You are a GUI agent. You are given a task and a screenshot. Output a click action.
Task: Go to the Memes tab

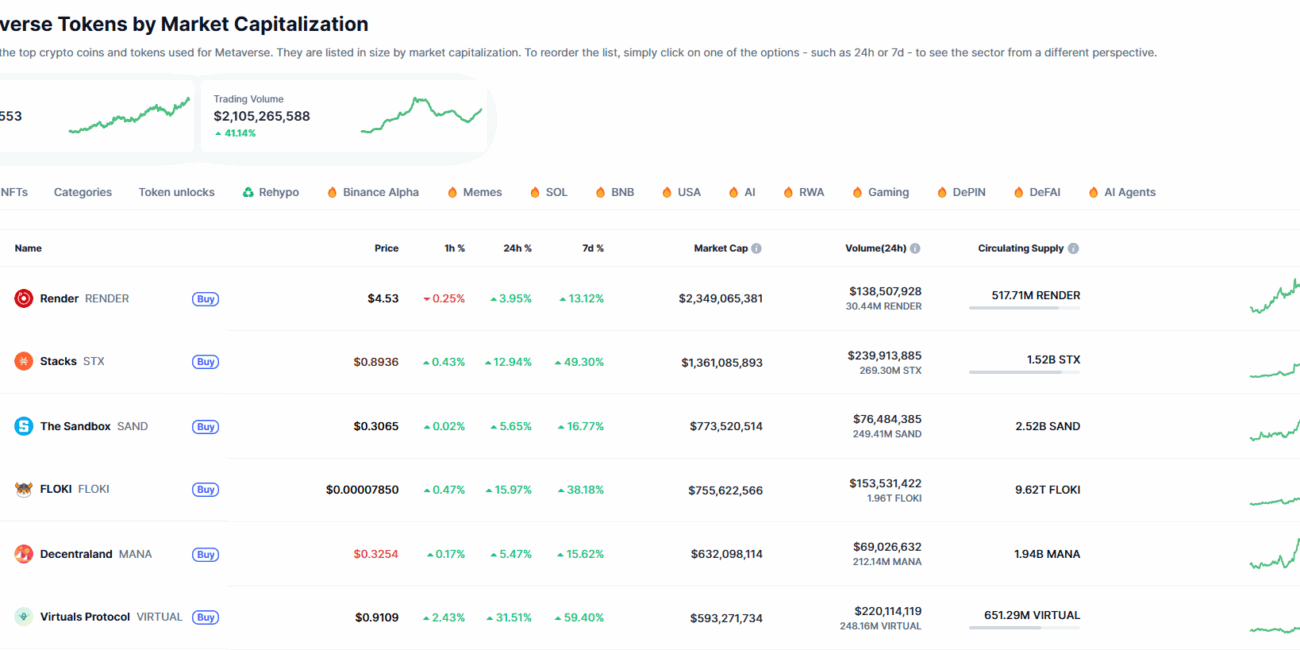475,192
